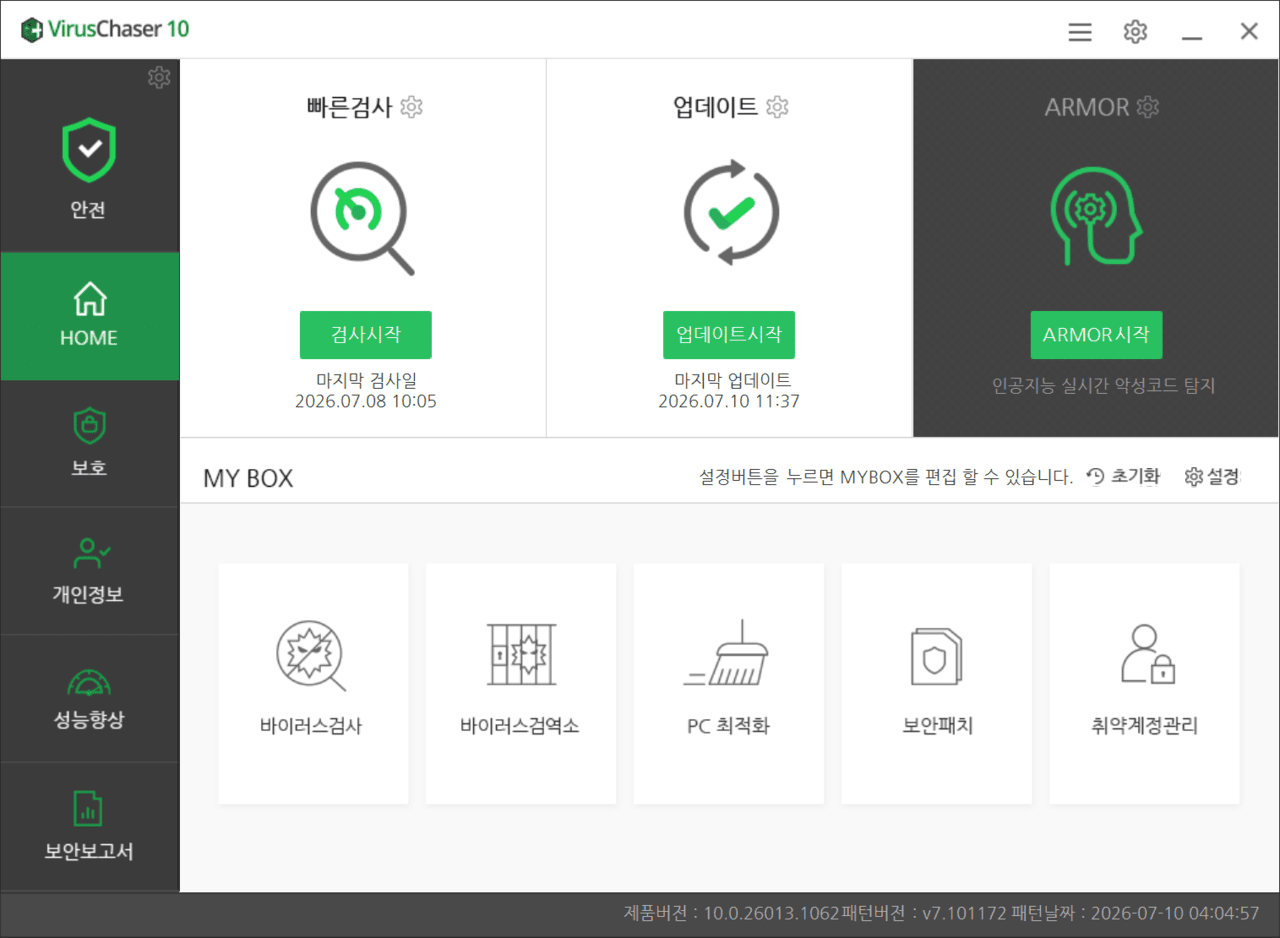Viewport: 1280px width, 938px height.
Task: Open gear settings next to 빠른검사
Action: pyautogui.click(x=411, y=107)
